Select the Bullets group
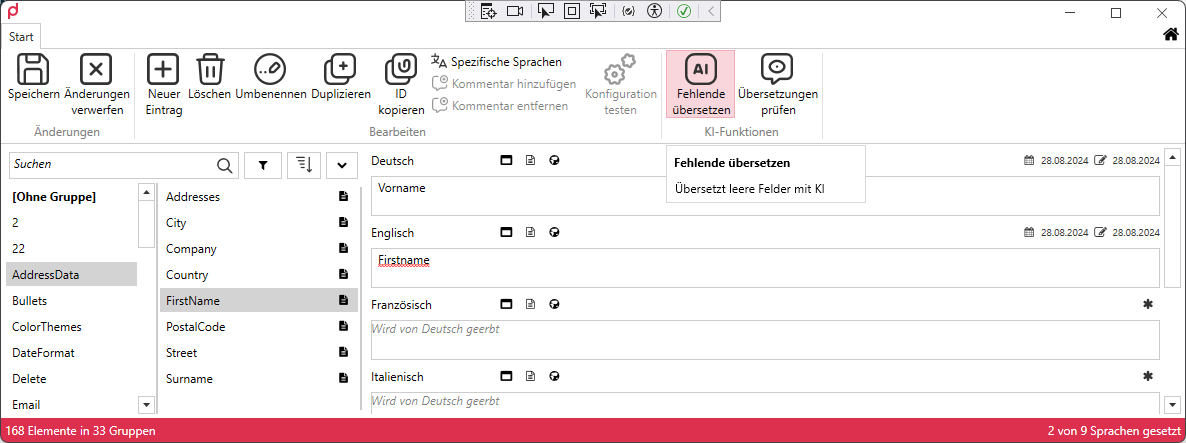 [x=71, y=301]
